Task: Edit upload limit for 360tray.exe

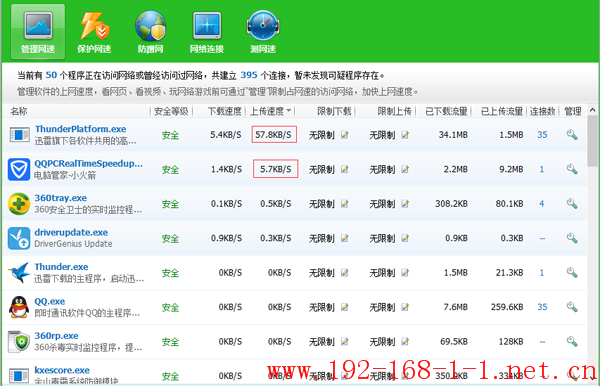Action: coord(405,204)
